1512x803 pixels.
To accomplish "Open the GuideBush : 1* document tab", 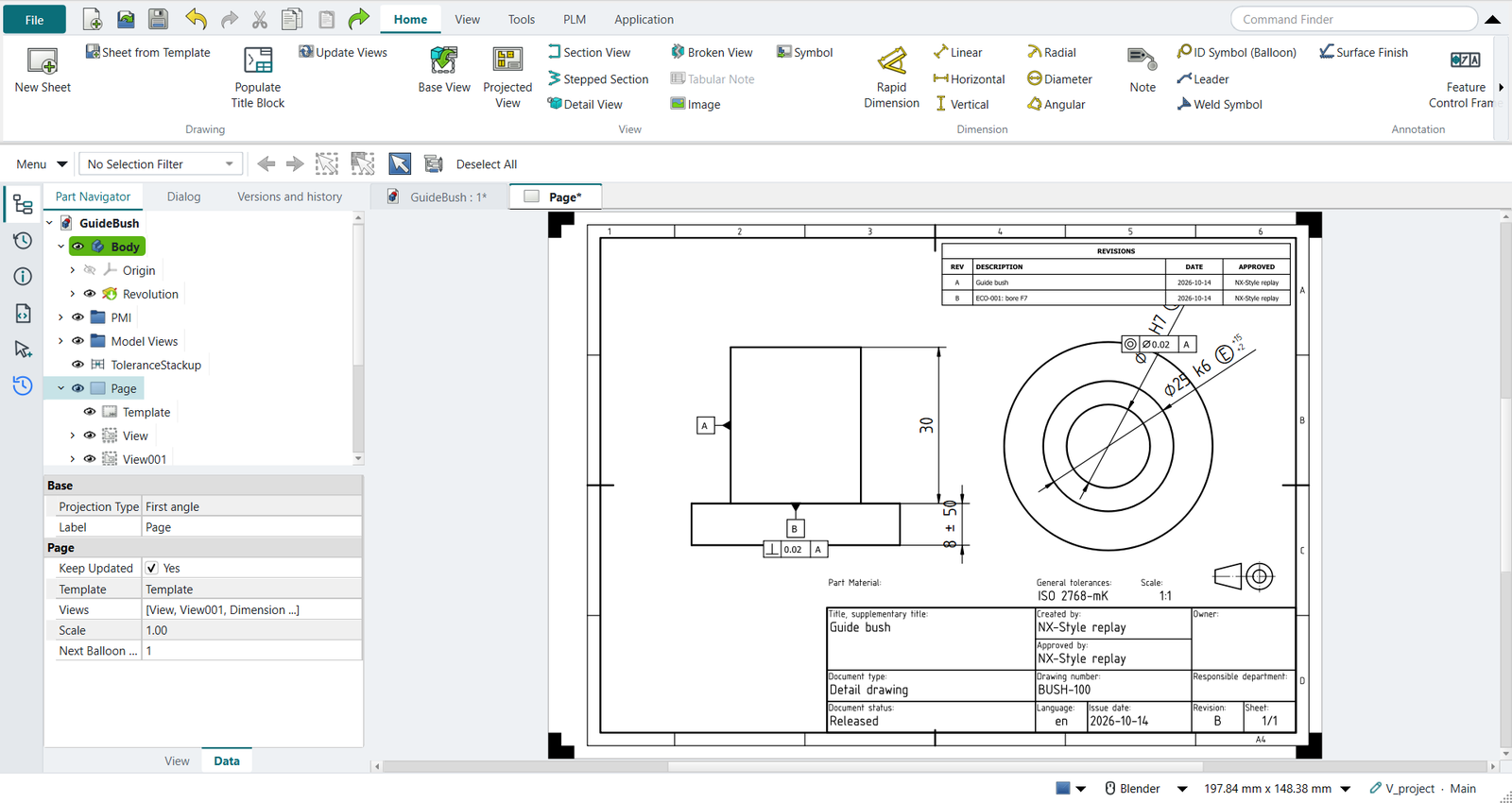I will [438, 196].
